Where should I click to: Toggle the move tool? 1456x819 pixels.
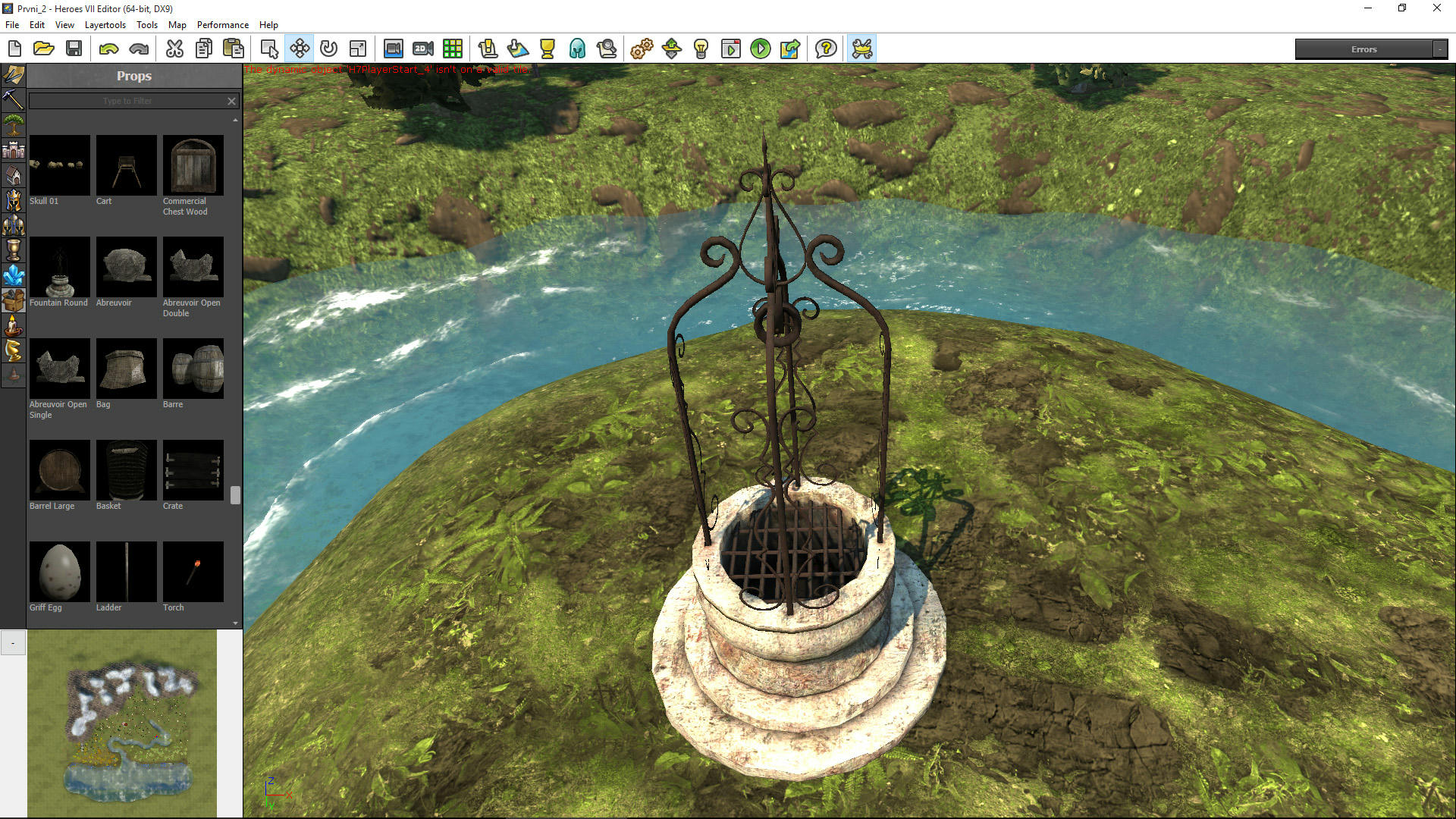300,49
